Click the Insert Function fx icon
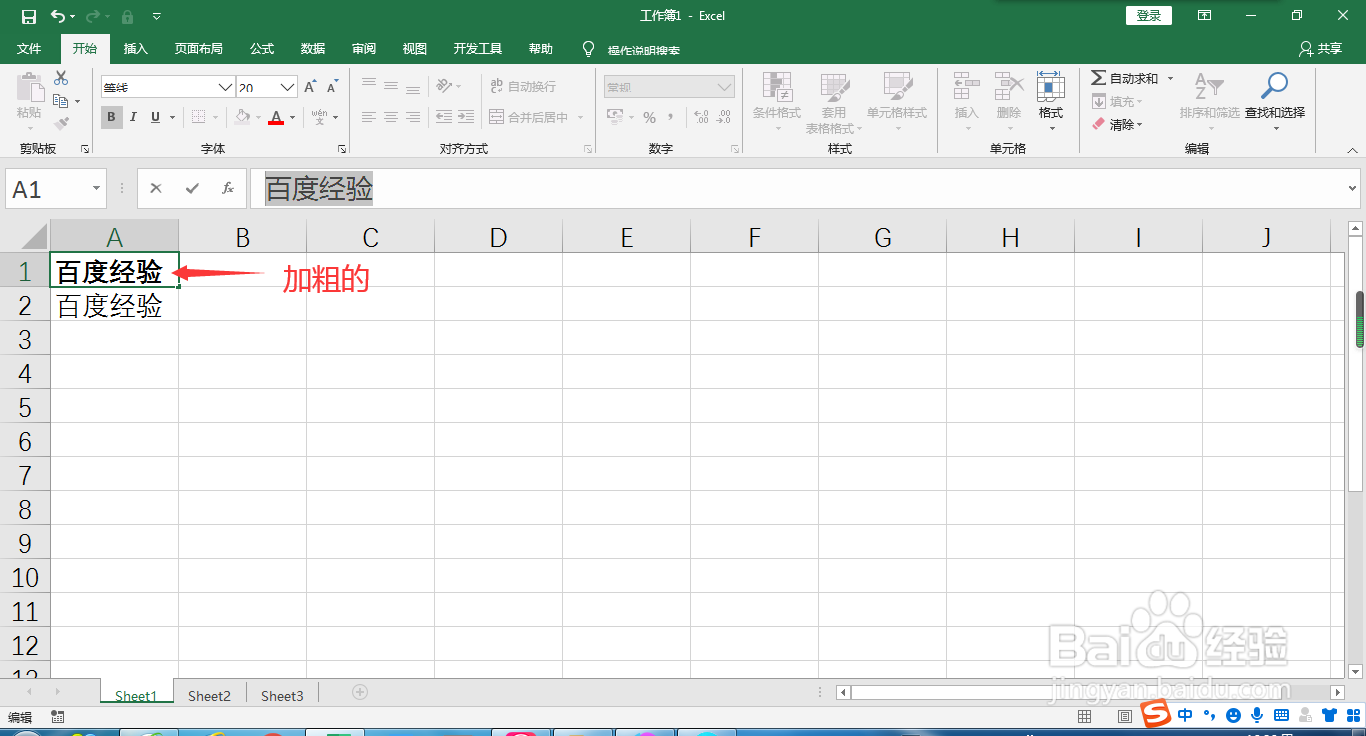 [228, 188]
